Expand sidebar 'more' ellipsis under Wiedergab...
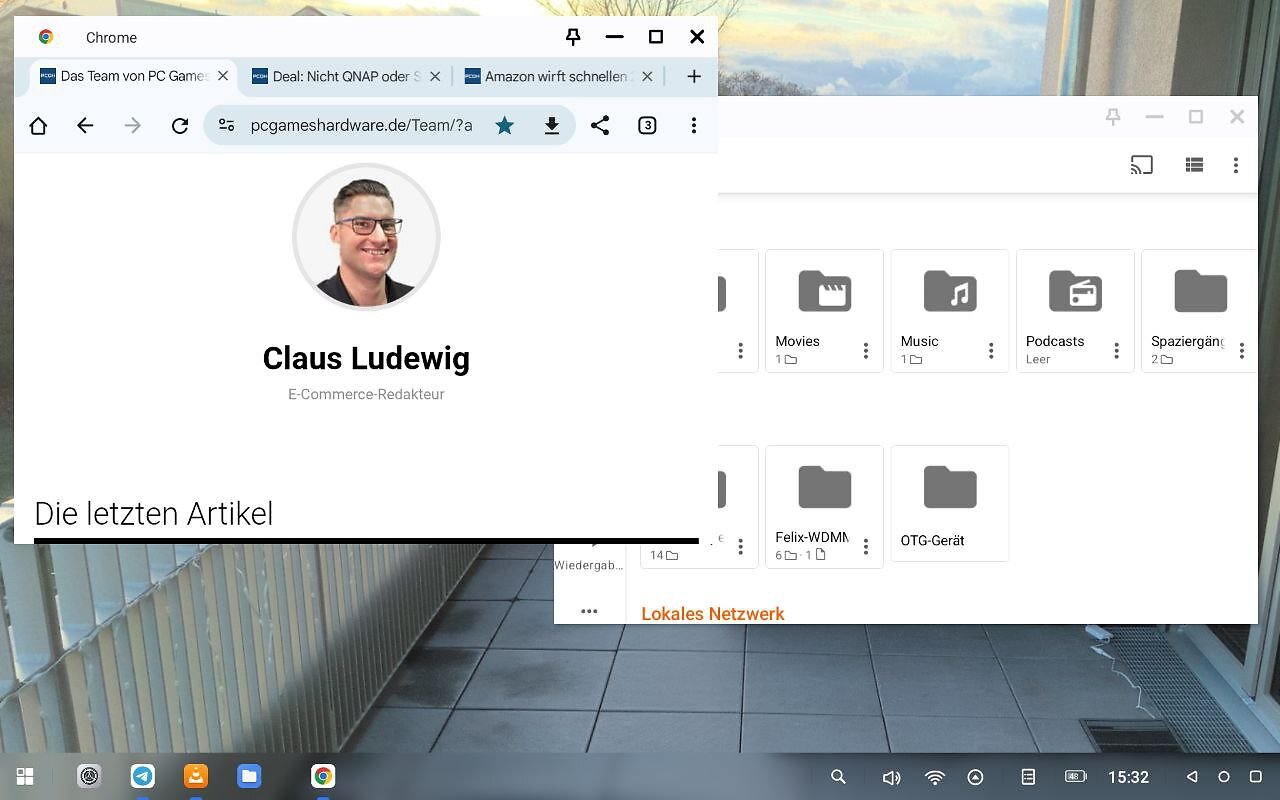Screen dimensions: 1280x800 pyautogui.click(x=589, y=611)
